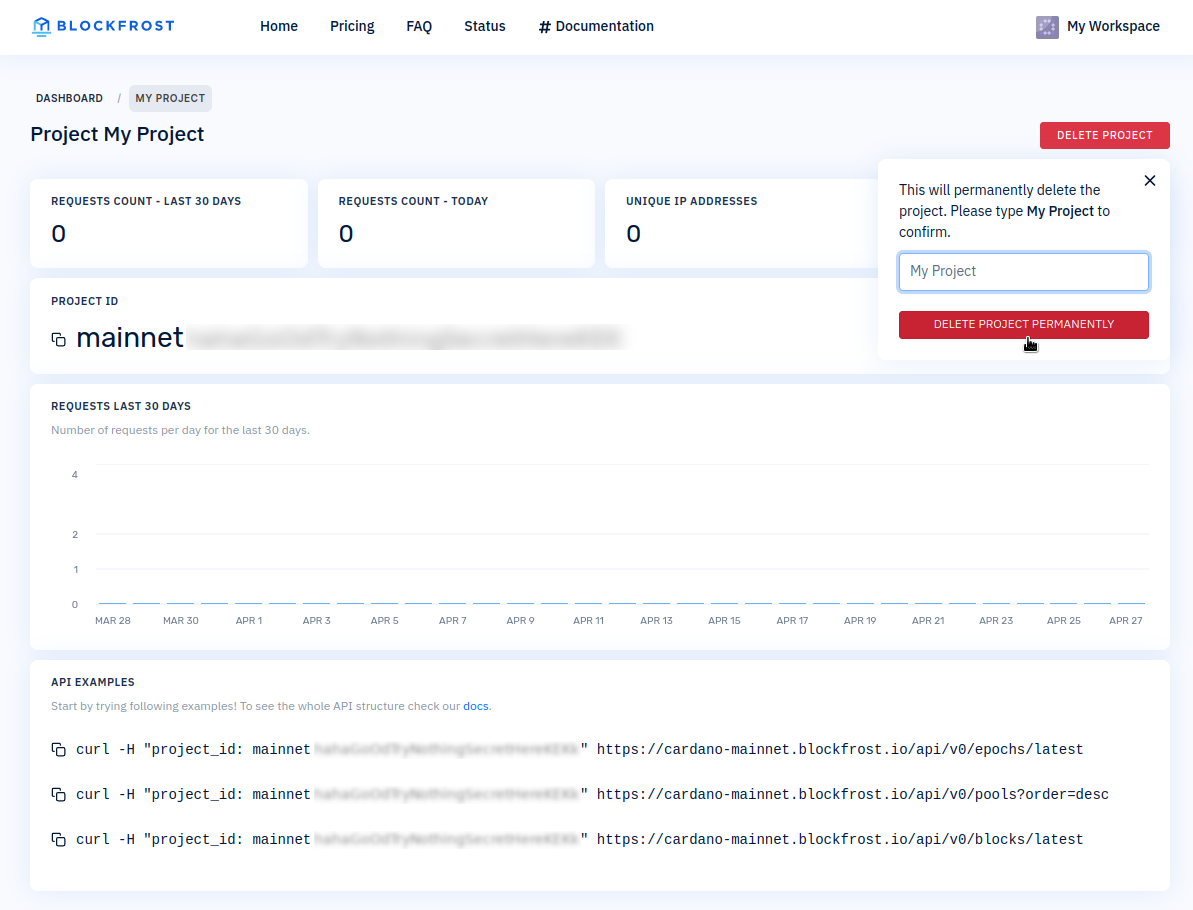The width and height of the screenshot is (1193, 910).
Task: Check the Status page
Action: 484,26
